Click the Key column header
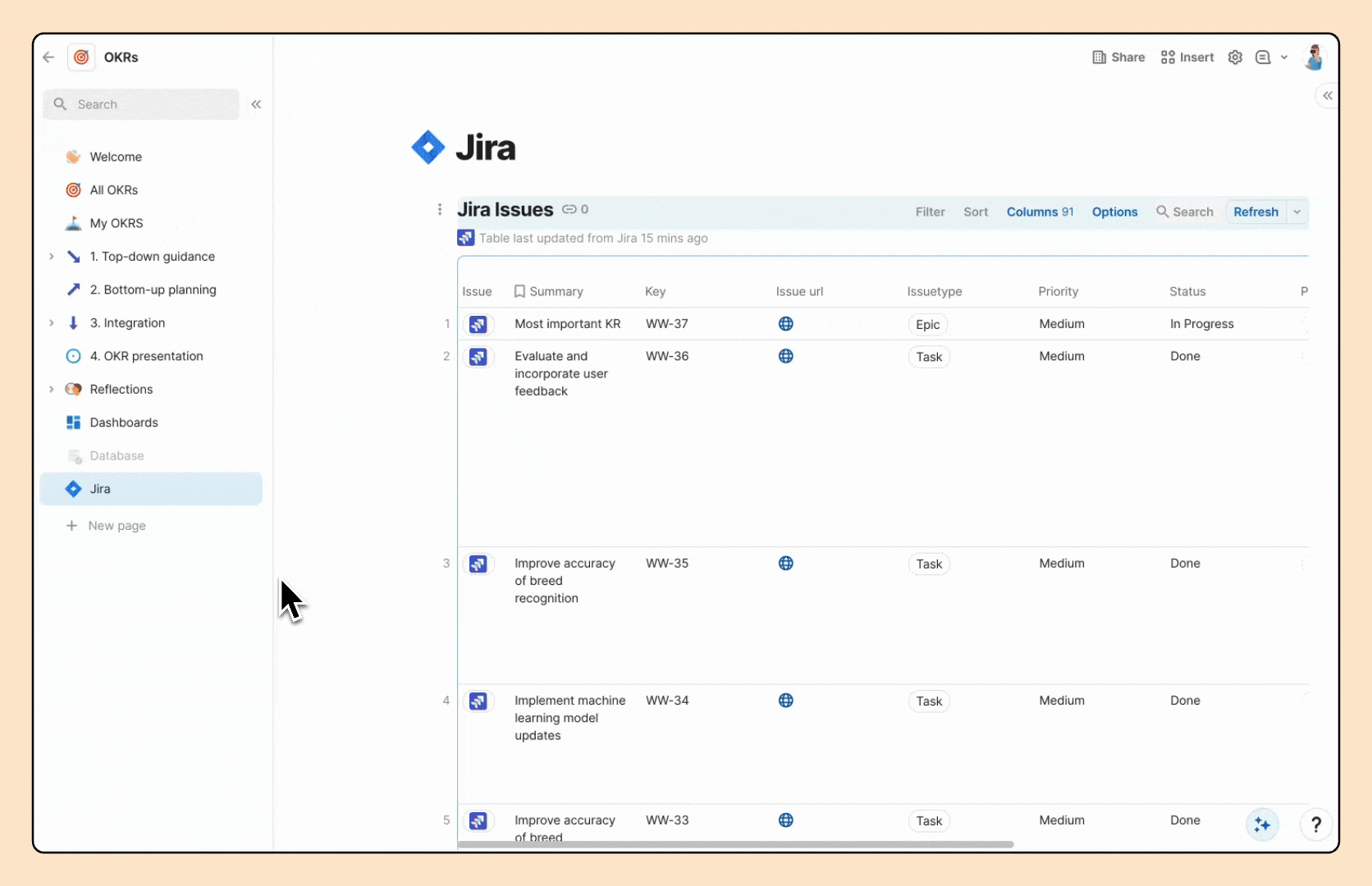Screen dimensions: 1372x886 [656, 291]
